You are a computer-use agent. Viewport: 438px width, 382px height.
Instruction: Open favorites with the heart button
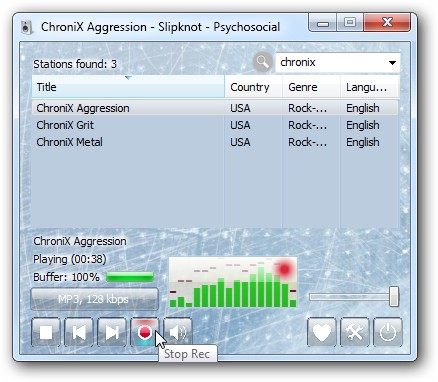tap(322, 332)
